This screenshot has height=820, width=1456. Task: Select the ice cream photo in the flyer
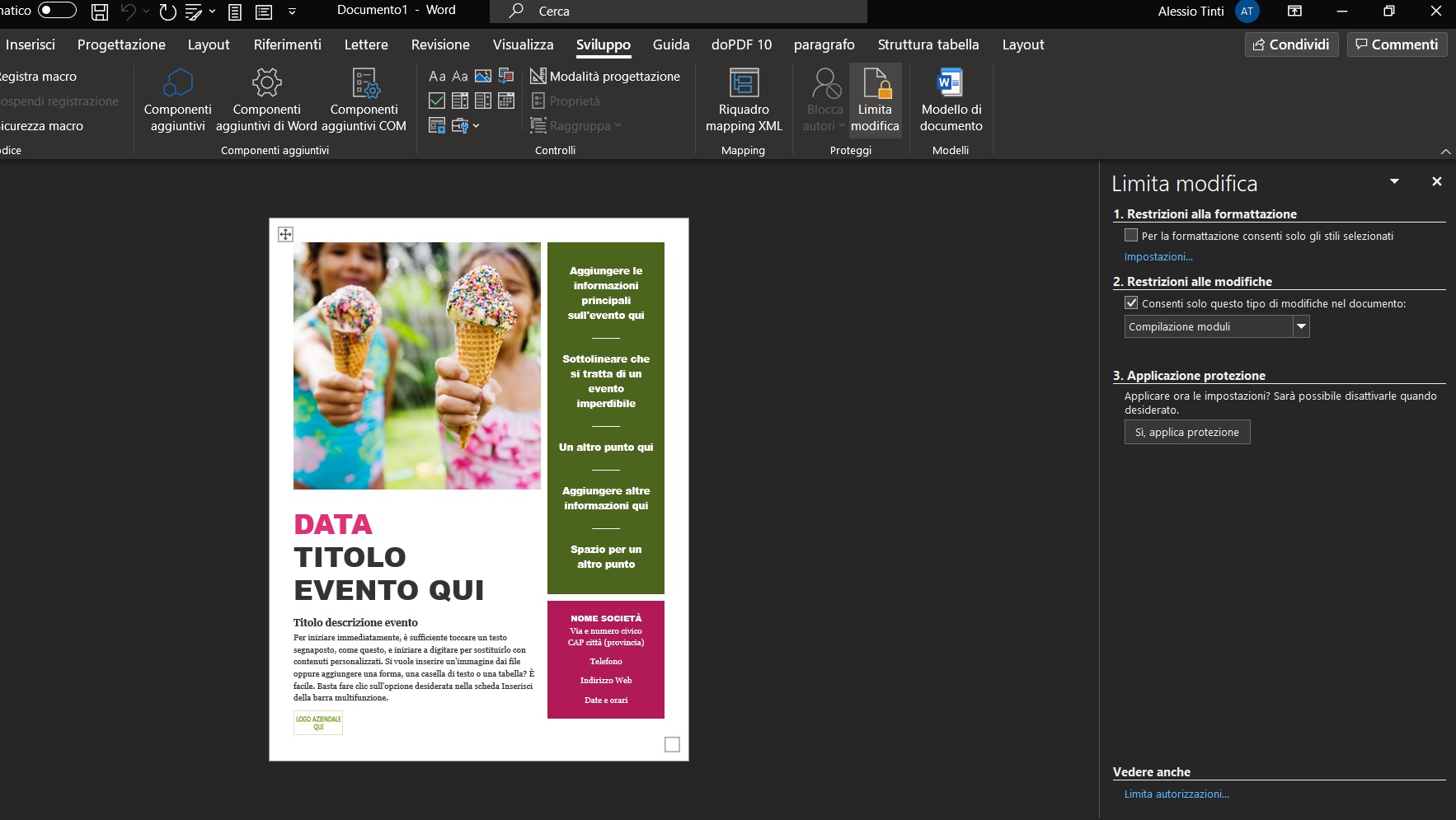click(417, 366)
